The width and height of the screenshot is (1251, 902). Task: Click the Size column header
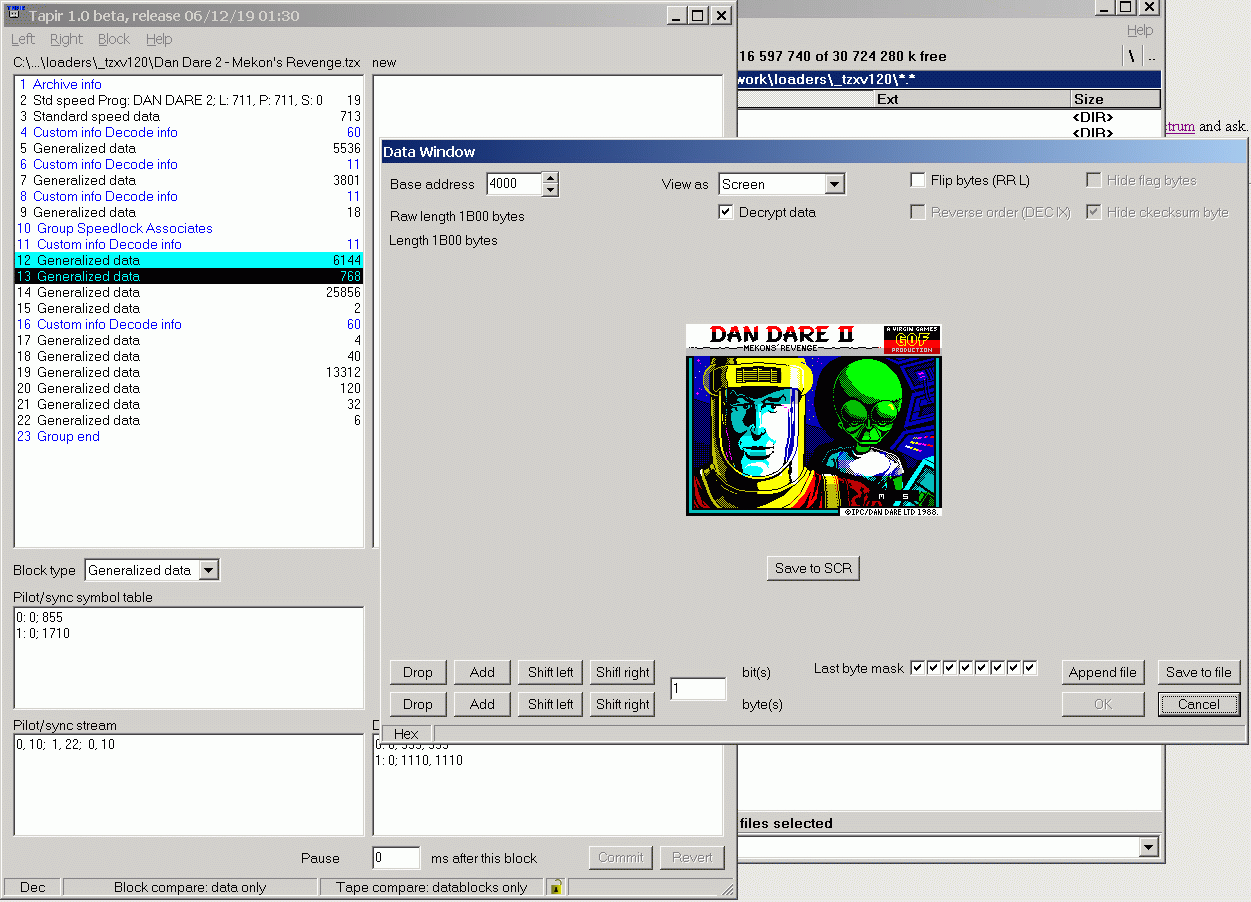(1115, 99)
